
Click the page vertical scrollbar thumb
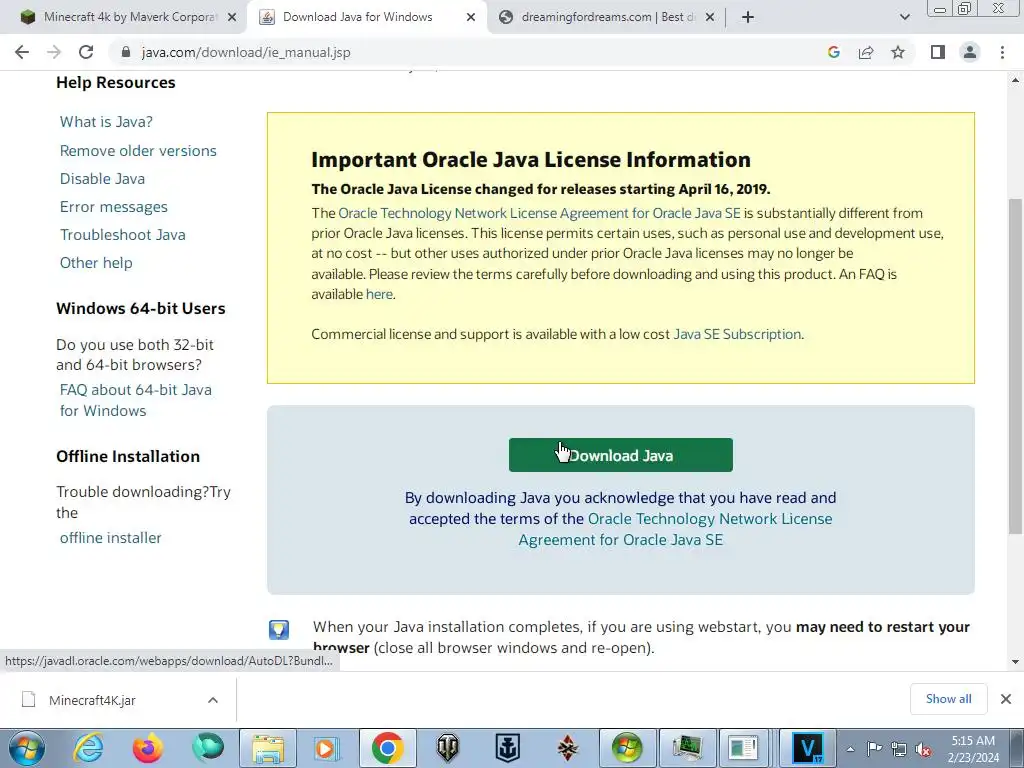tap(1015, 366)
